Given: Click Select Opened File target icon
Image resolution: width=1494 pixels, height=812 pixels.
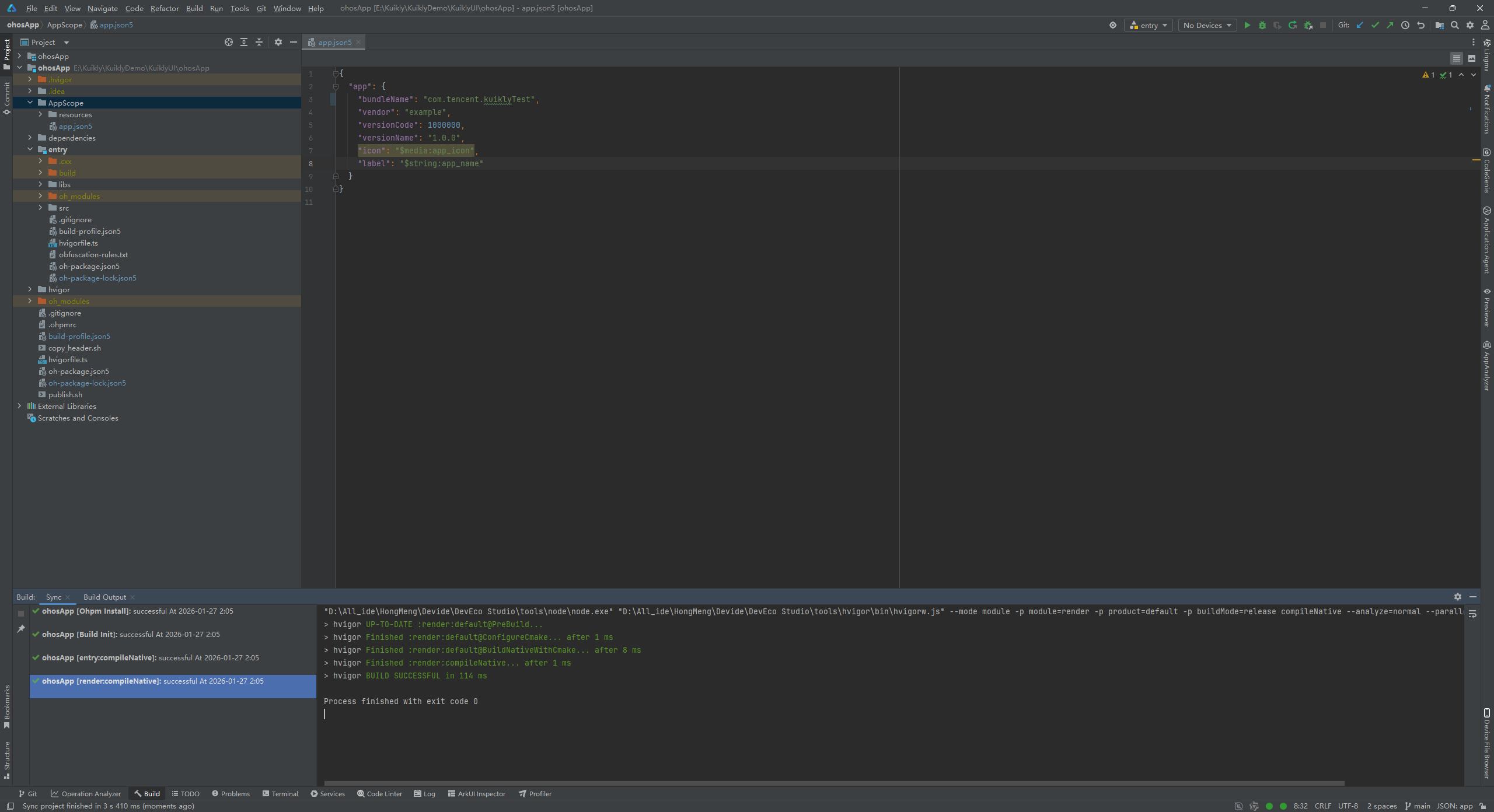Looking at the screenshot, I should pyautogui.click(x=229, y=42).
